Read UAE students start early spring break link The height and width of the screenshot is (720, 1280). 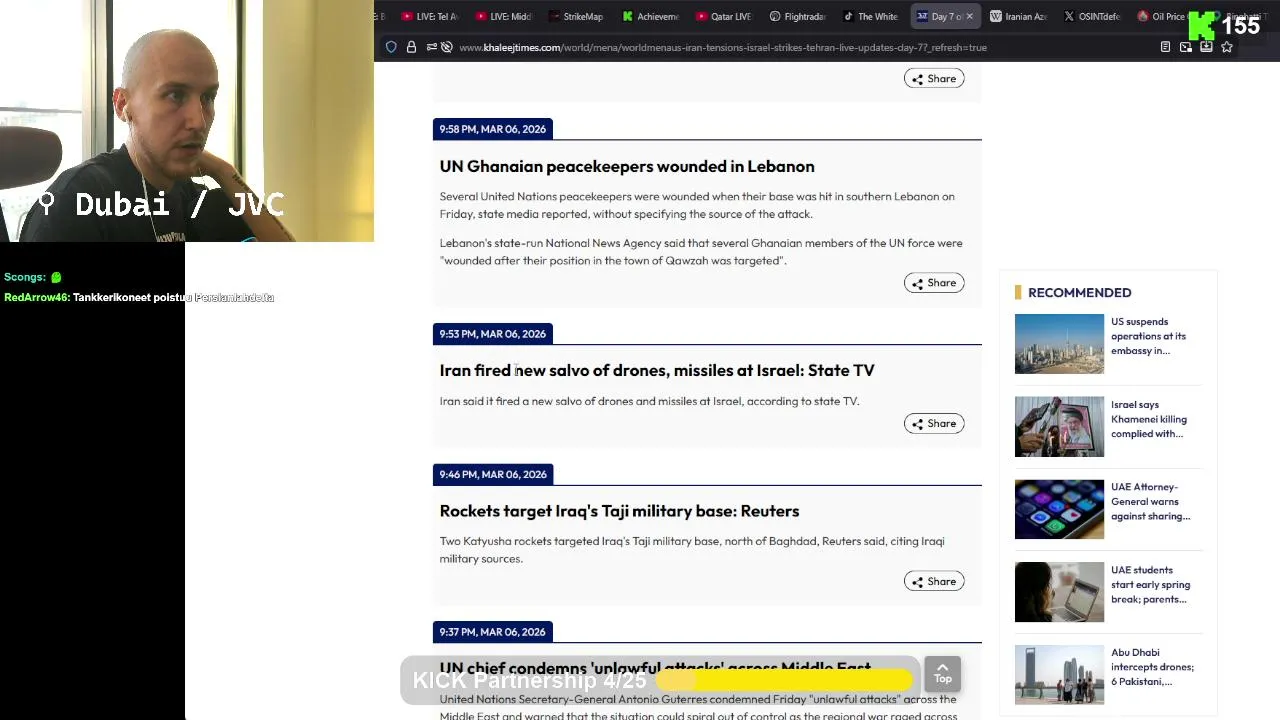pos(1151,584)
